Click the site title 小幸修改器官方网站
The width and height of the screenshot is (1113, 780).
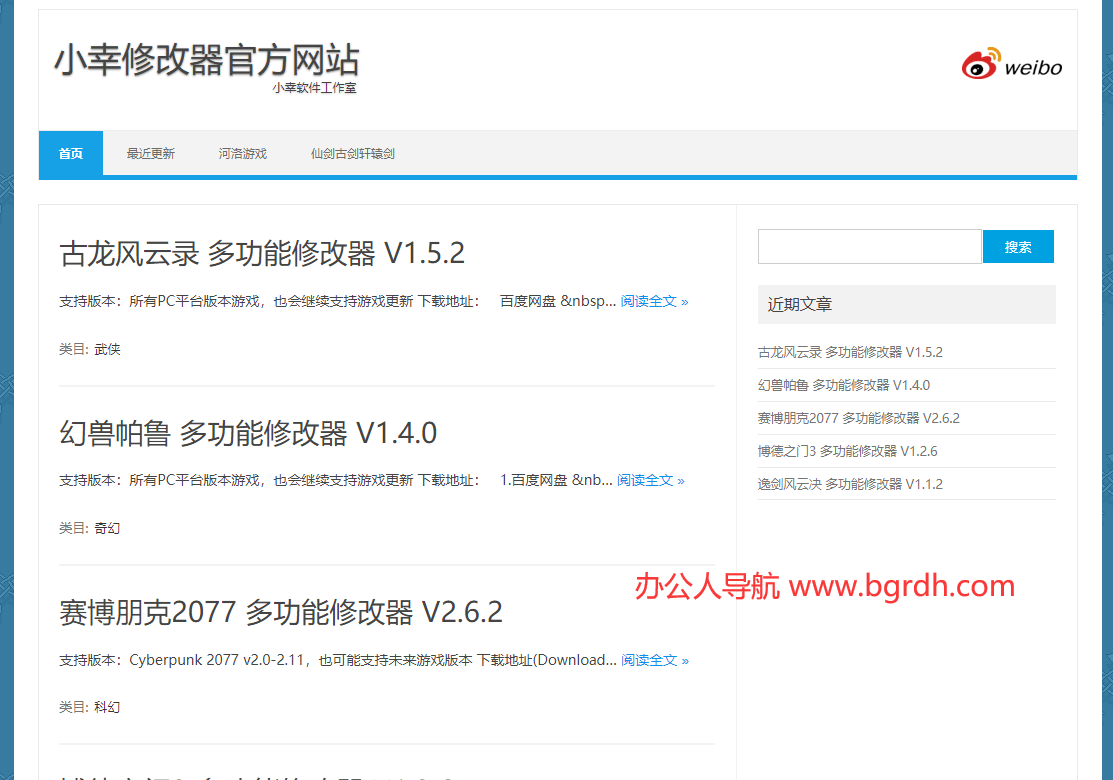click(206, 62)
